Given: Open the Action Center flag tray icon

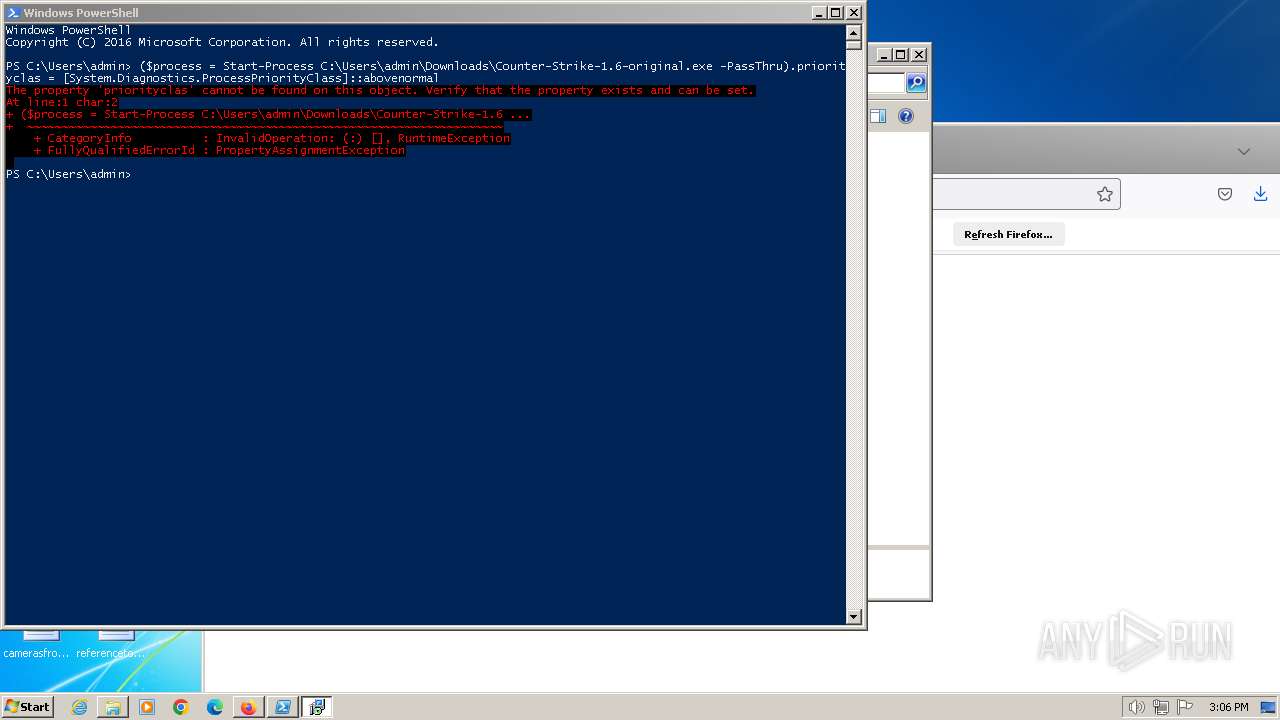Looking at the screenshot, I should pyautogui.click(x=1185, y=707).
